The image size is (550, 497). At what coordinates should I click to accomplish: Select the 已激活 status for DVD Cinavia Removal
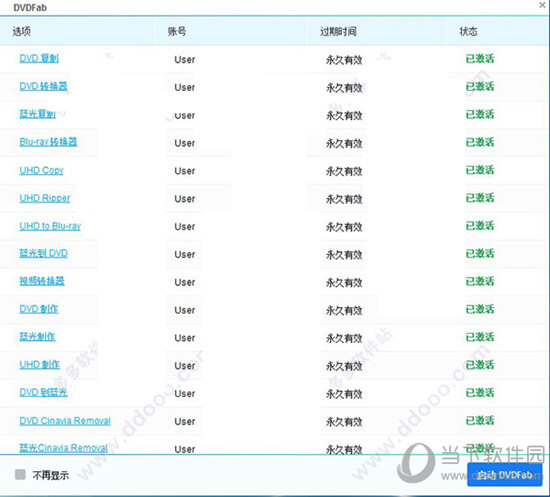pos(480,420)
